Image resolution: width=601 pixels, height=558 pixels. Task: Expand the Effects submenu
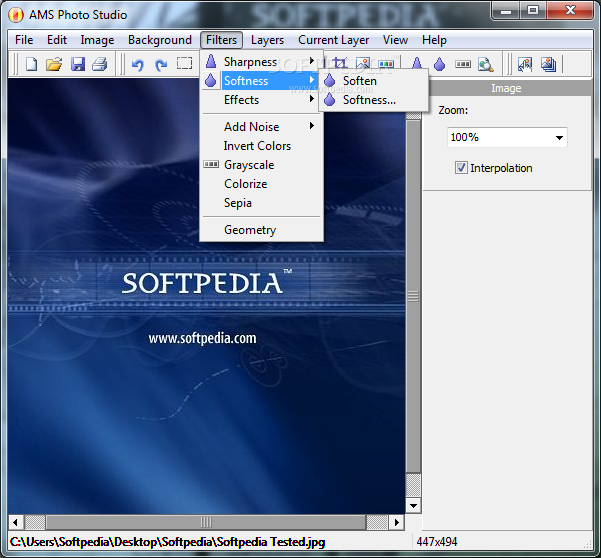point(262,100)
